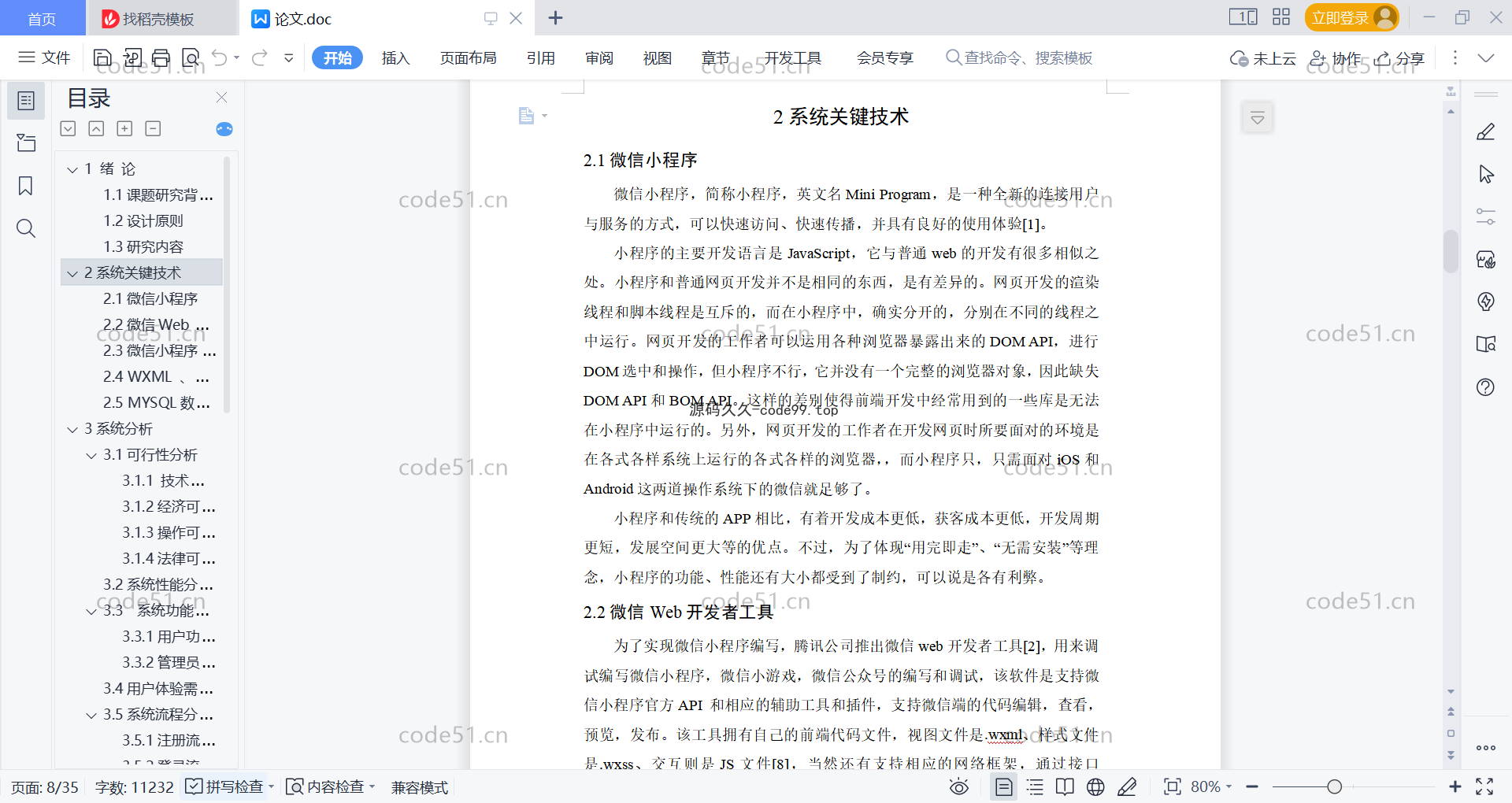
Task: Switch to page layout view icon
Action: pyautogui.click(x=1004, y=786)
